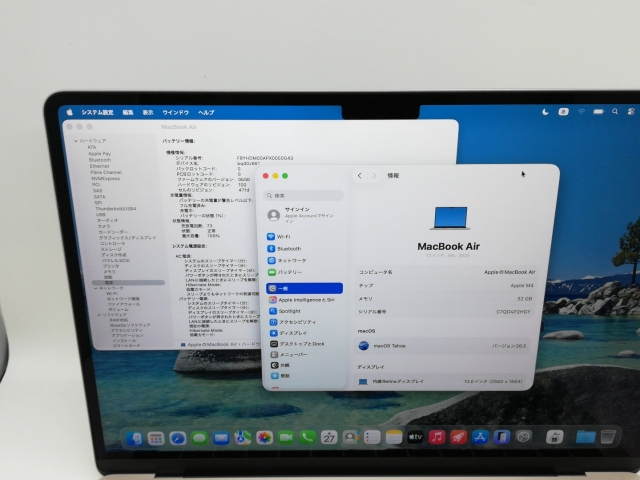Click the battery status icon in the menu bar
The image size is (640, 480).
click(x=598, y=111)
